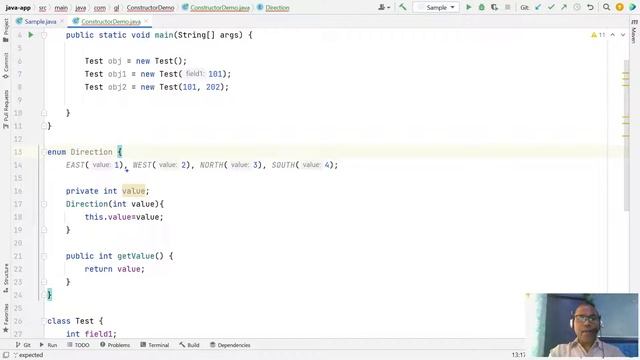Open the Dependencies tool window

pyautogui.click(x=230, y=345)
